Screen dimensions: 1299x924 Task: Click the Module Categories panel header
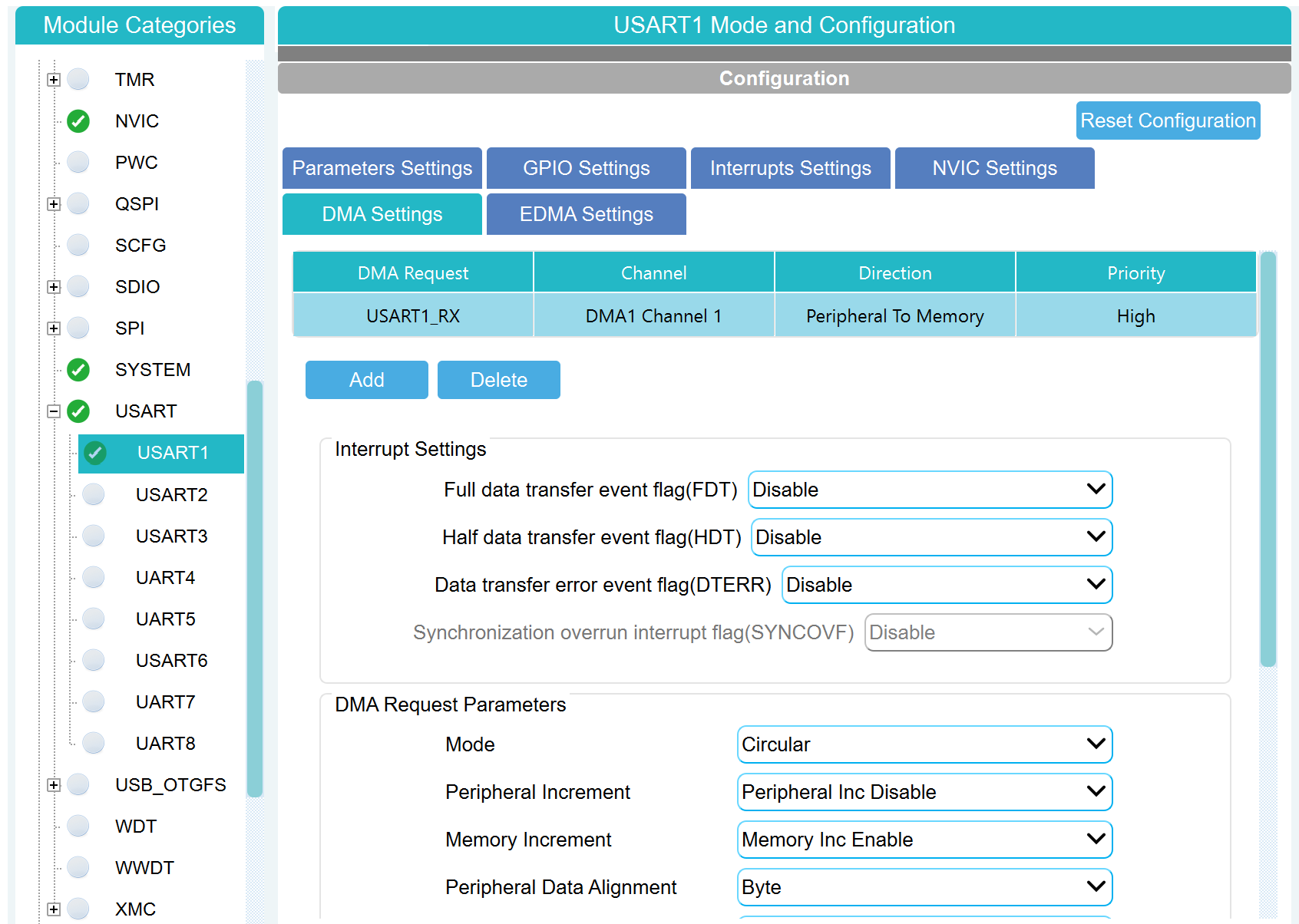[140, 25]
